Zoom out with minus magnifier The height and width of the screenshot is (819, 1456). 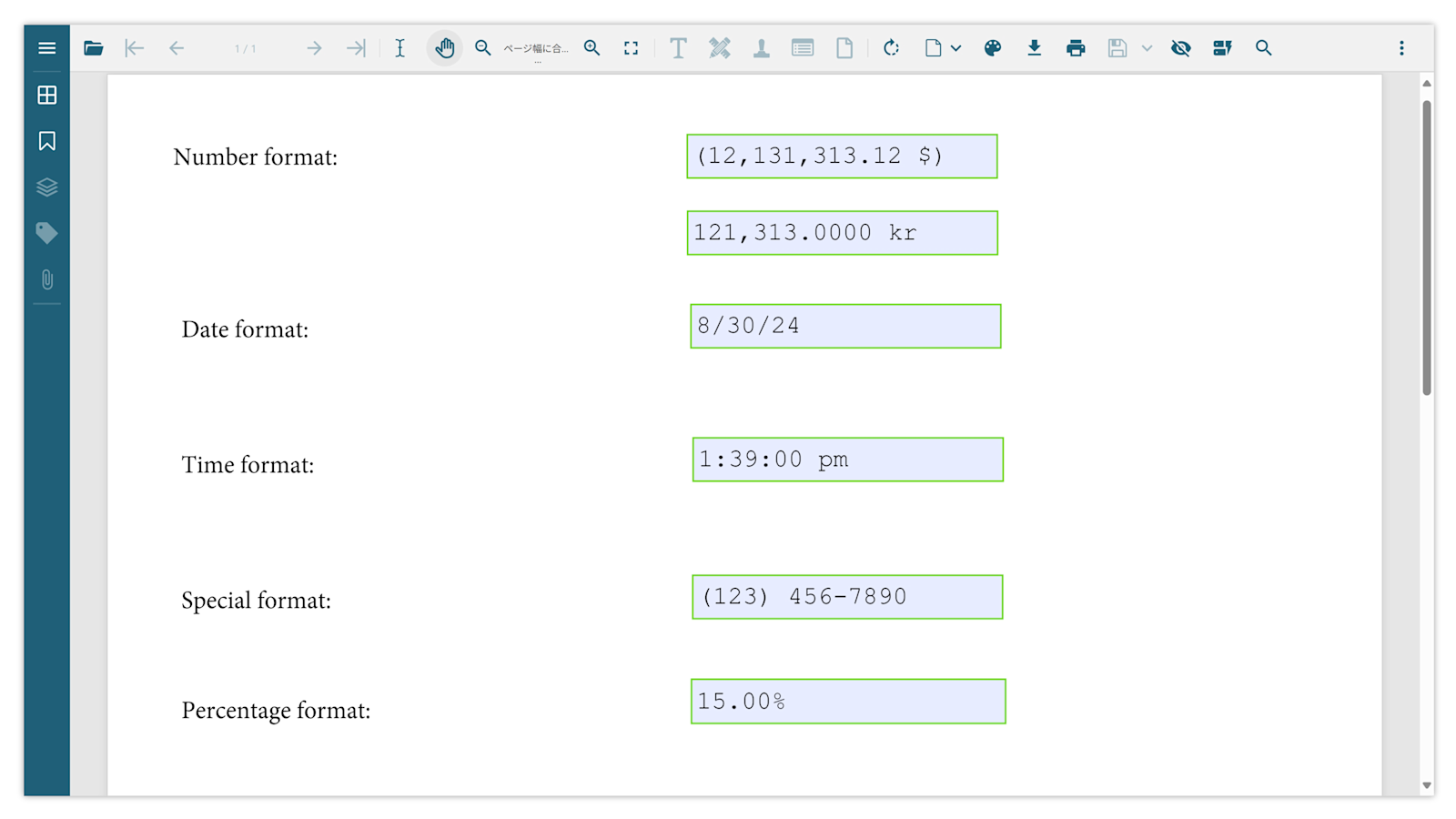point(483,48)
